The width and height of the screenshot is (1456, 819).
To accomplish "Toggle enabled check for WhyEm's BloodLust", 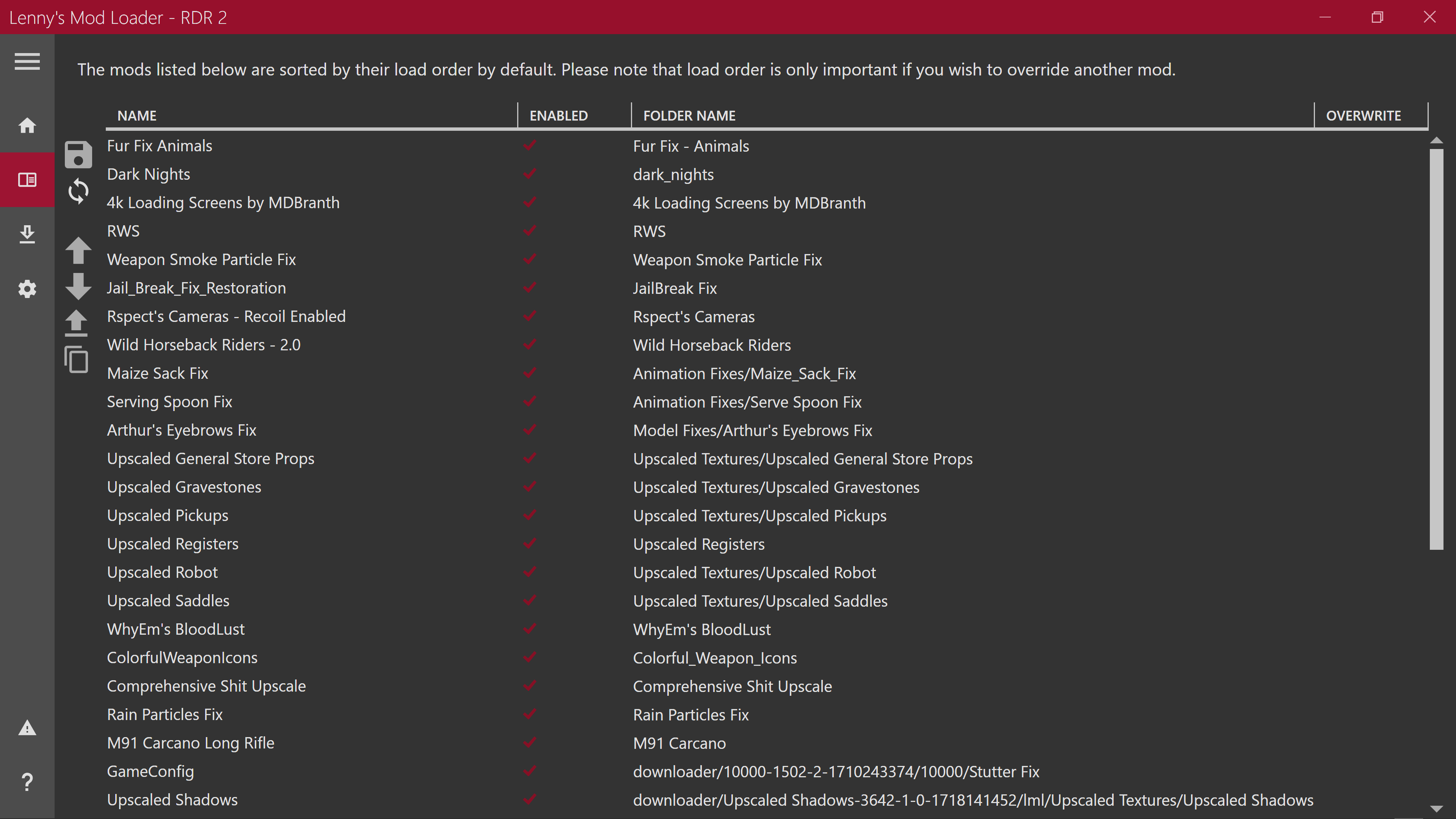I will tap(530, 629).
